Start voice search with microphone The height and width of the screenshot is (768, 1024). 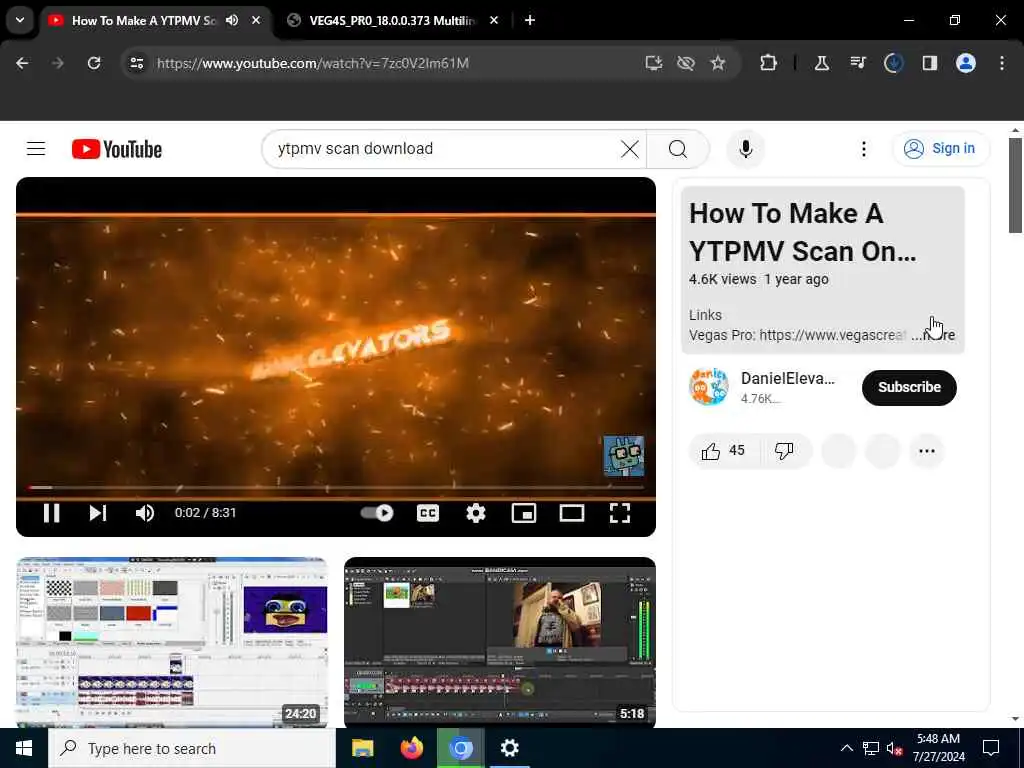(x=746, y=149)
